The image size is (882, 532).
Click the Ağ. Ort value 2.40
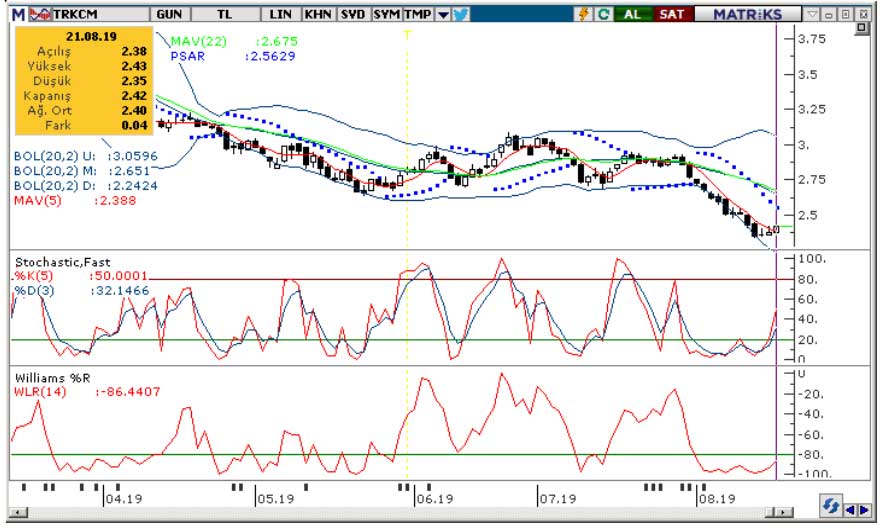point(134,111)
